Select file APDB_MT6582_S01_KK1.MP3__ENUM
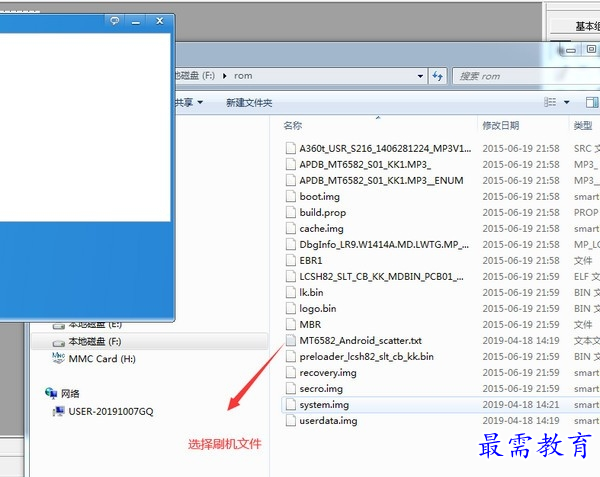The height and width of the screenshot is (477, 600). pyautogui.click(x=381, y=181)
